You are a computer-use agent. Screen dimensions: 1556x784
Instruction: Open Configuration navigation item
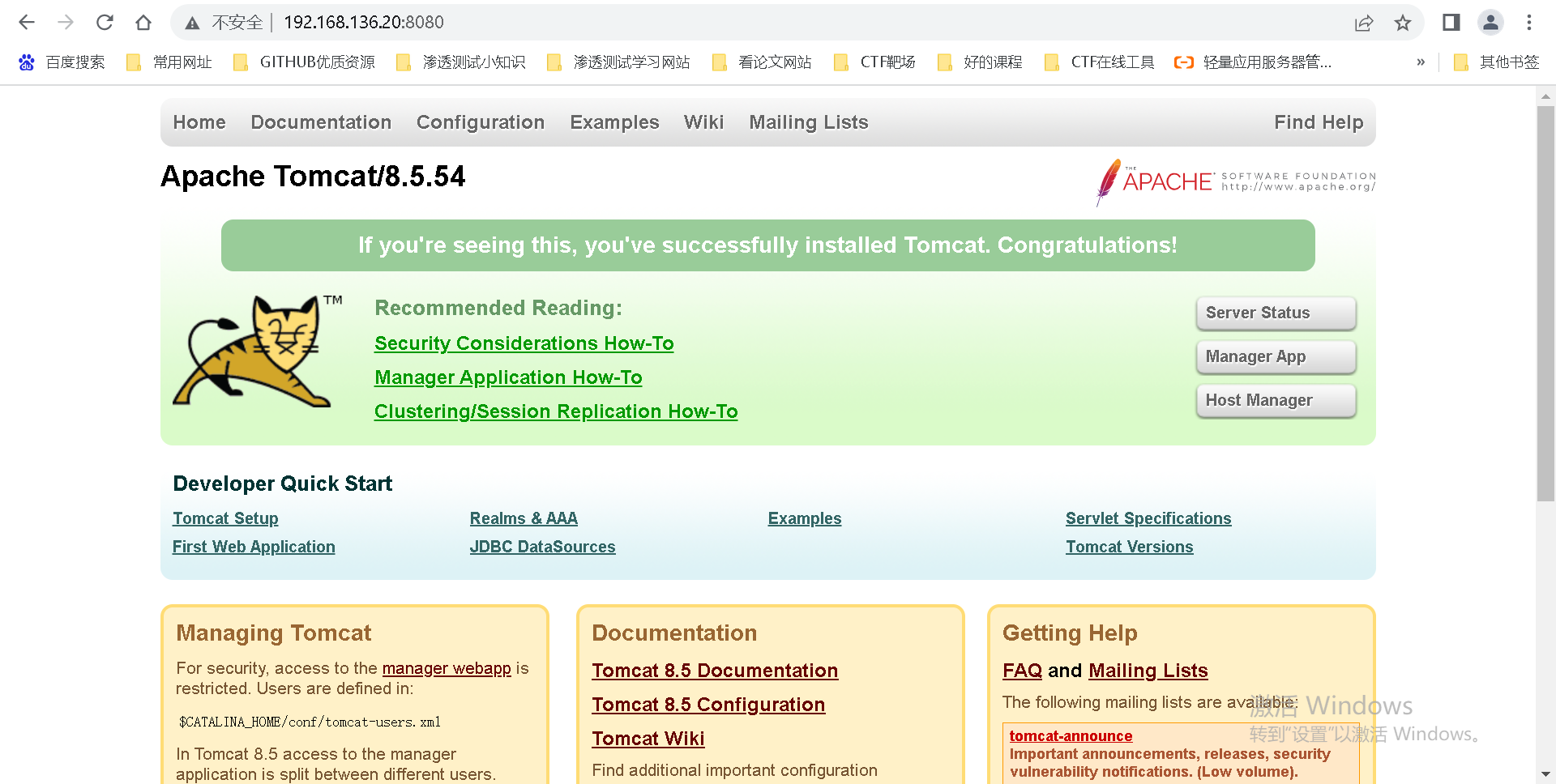tap(481, 122)
